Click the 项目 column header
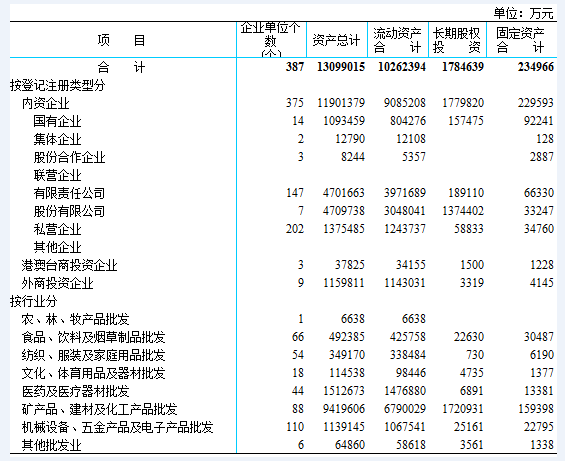This screenshot has height=461, width=565. (x=121, y=40)
